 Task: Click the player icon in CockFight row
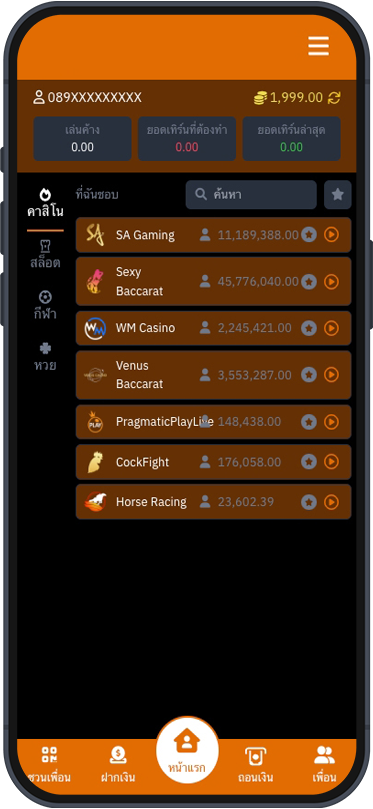(x=205, y=462)
